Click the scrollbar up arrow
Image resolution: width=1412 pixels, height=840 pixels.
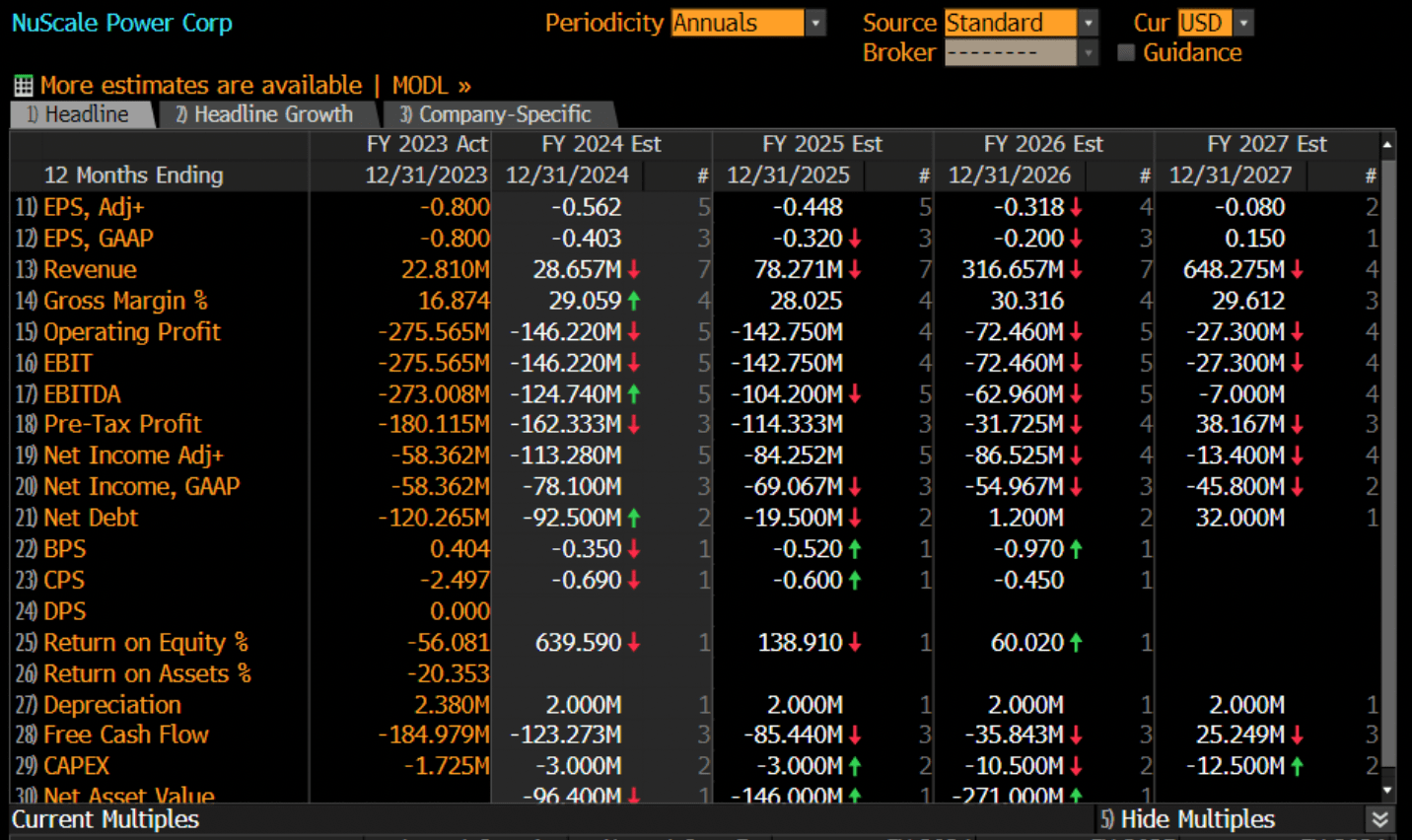click(x=1387, y=144)
